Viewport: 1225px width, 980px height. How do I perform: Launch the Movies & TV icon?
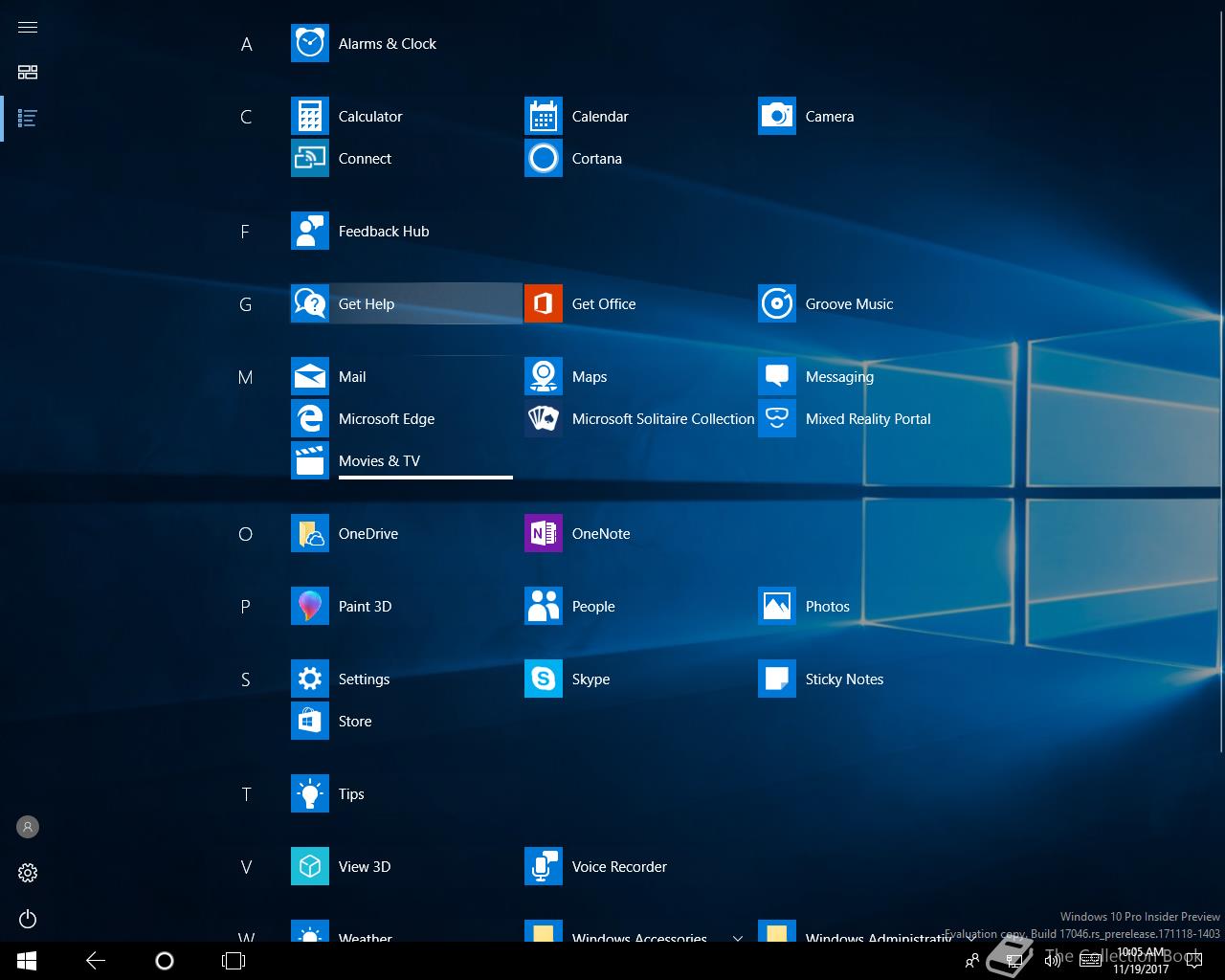(310, 461)
